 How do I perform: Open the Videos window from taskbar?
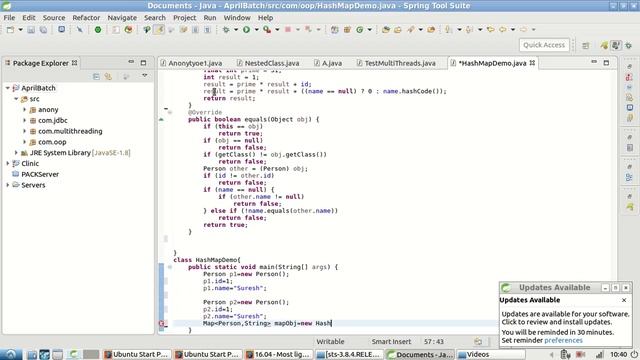[x=491, y=354]
